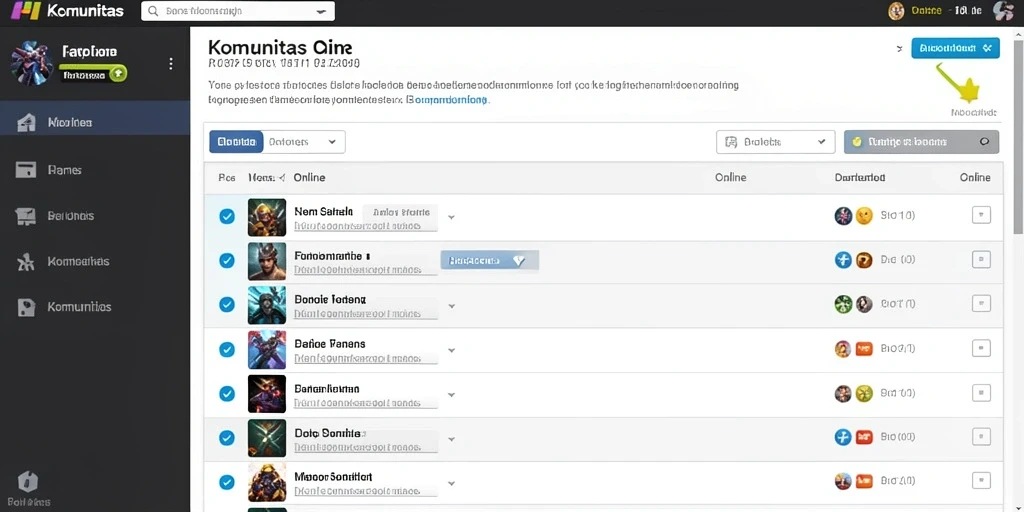Open the home icon item in sidebar

(x=26, y=122)
